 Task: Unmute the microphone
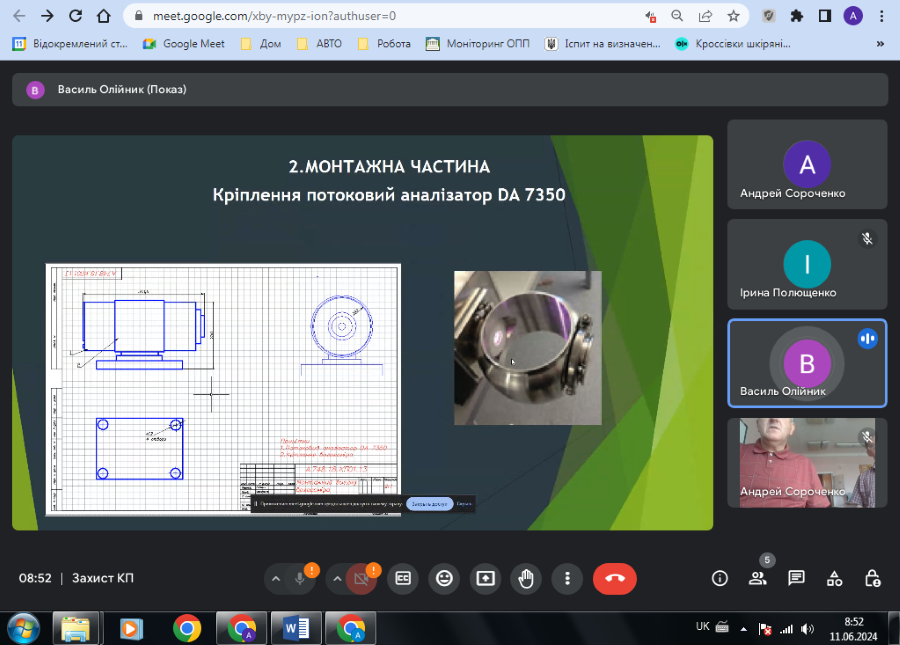coord(300,578)
